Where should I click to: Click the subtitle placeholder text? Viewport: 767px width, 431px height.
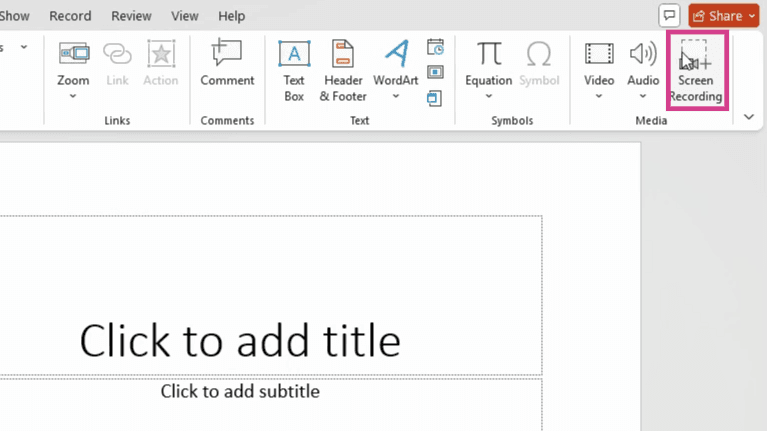click(240, 391)
